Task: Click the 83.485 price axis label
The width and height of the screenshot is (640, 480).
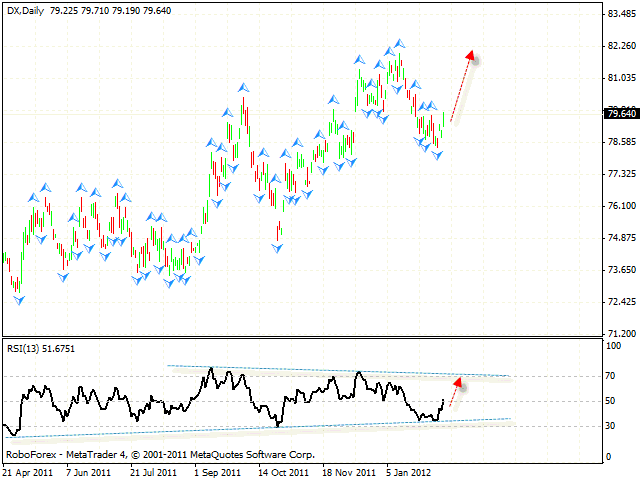Action: coord(621,14)
